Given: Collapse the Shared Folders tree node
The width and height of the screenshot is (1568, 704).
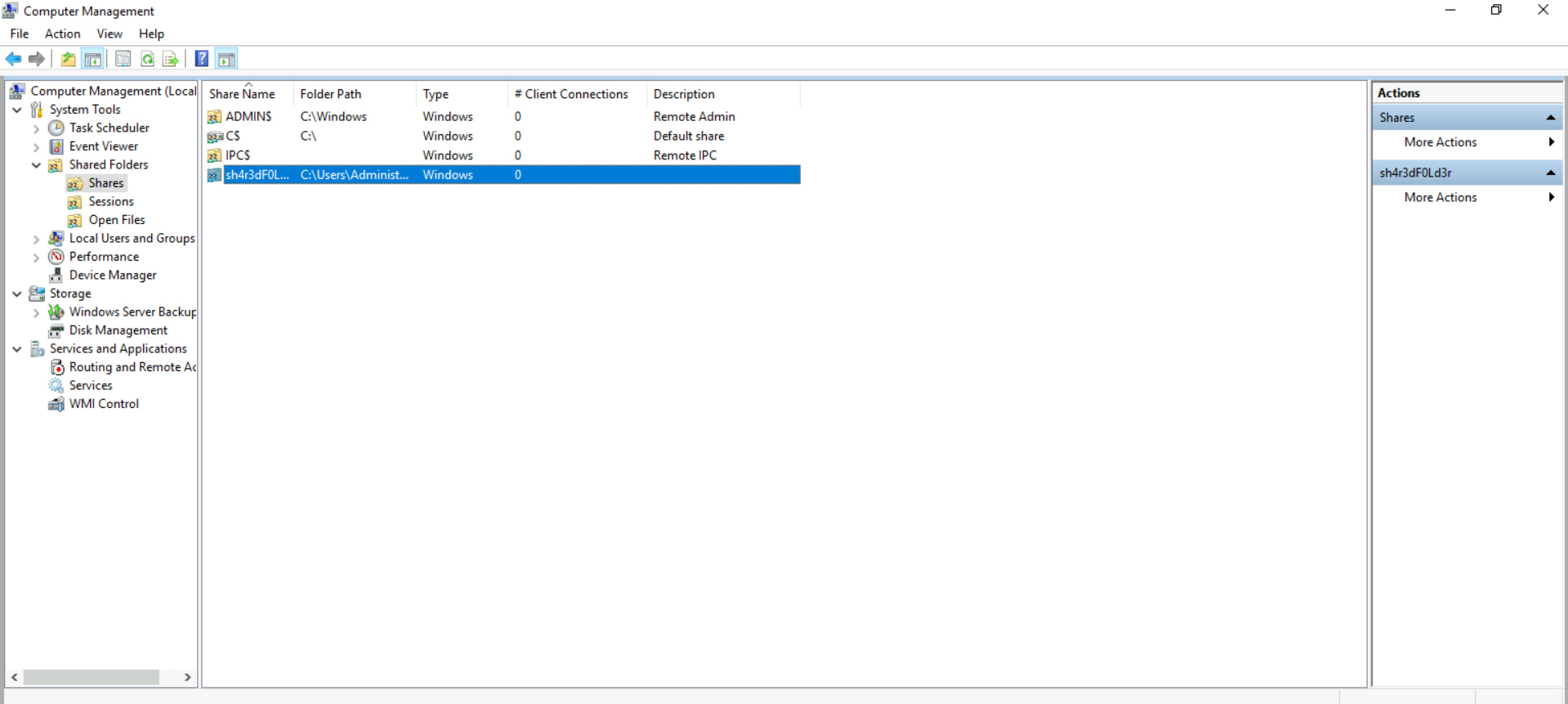Looking at the screenshot, I should click(36, 165).
